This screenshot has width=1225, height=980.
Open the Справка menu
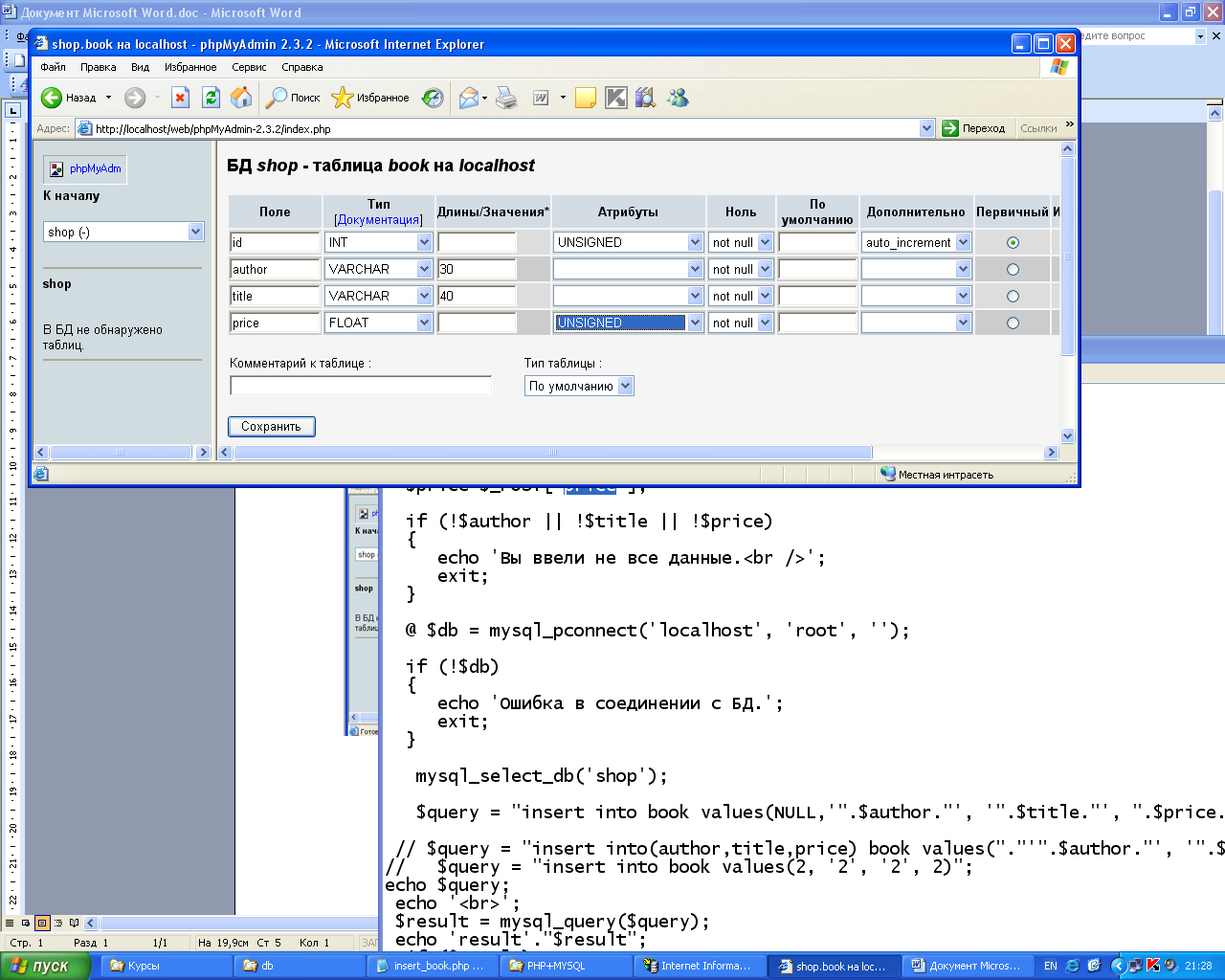click(x=302, y=67)
